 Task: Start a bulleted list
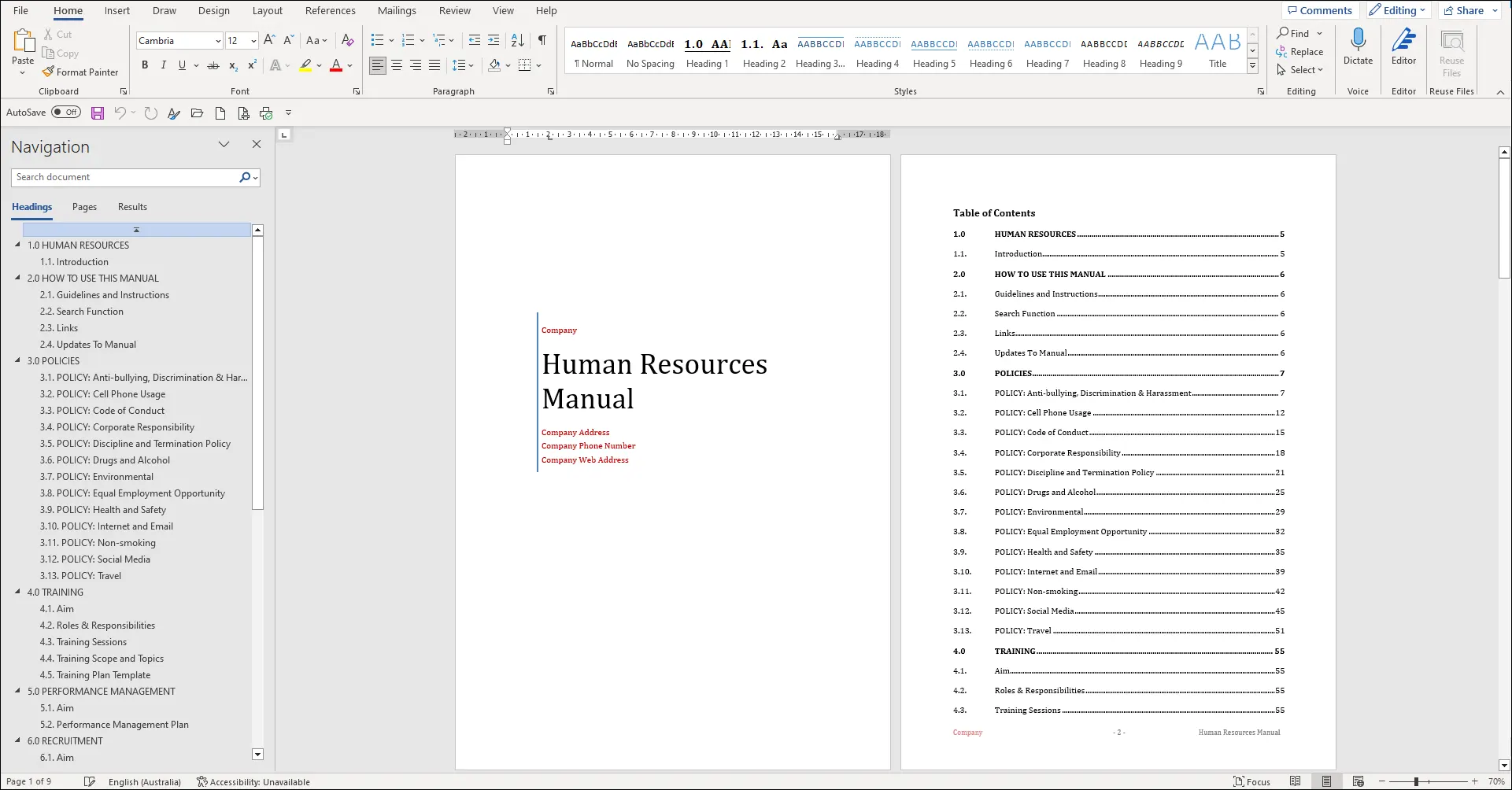(x=378, y=40)
